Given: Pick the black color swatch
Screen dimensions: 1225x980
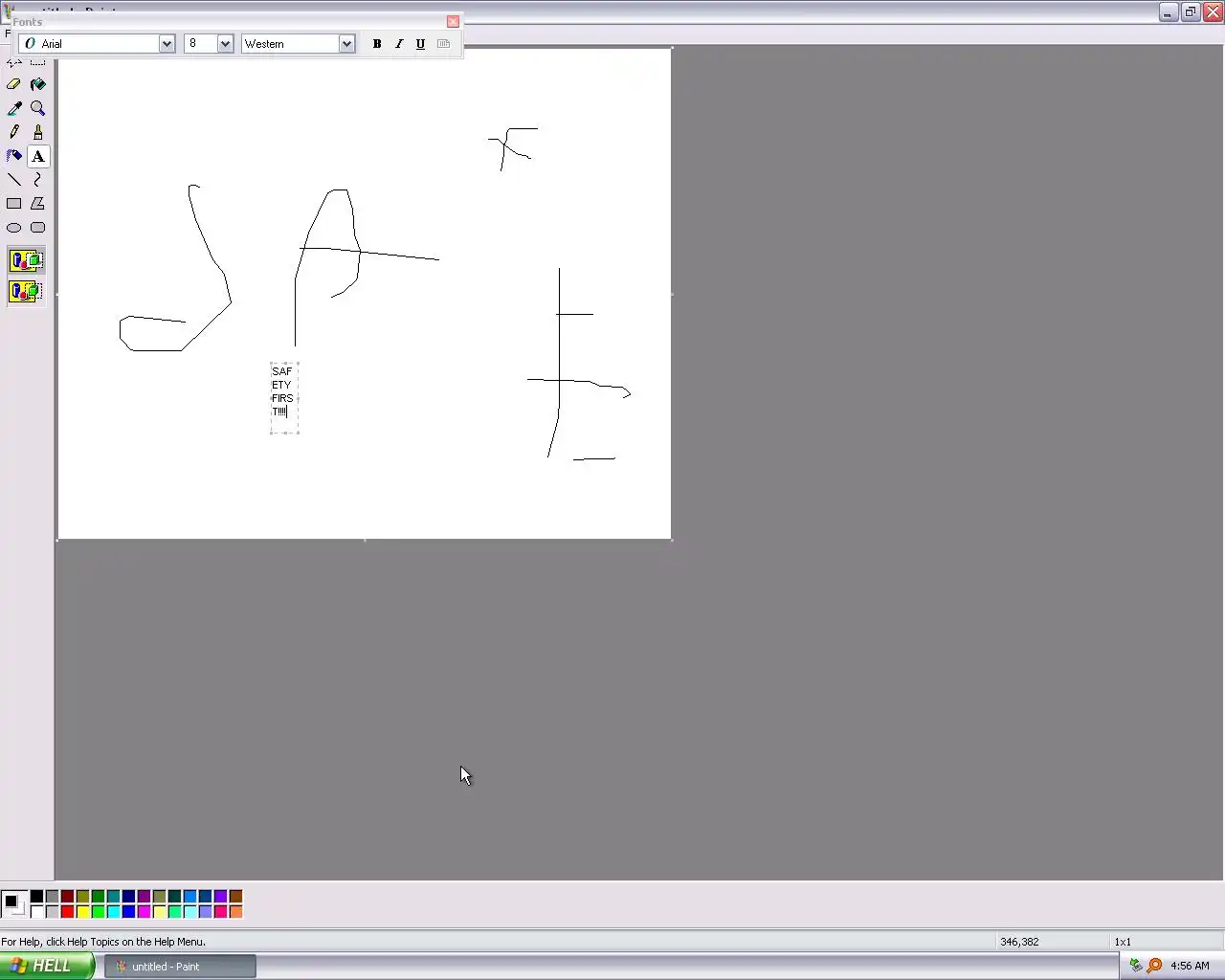Looking at the screenshot, I should tap(36, 897).
